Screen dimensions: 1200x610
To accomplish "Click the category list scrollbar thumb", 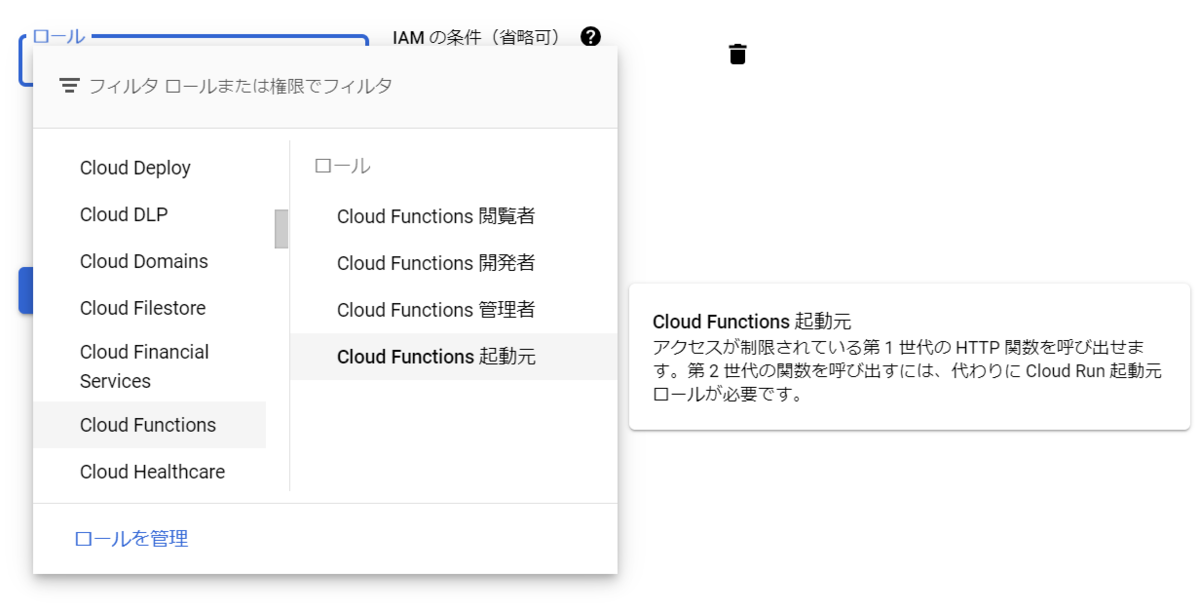I will [281, 229].
